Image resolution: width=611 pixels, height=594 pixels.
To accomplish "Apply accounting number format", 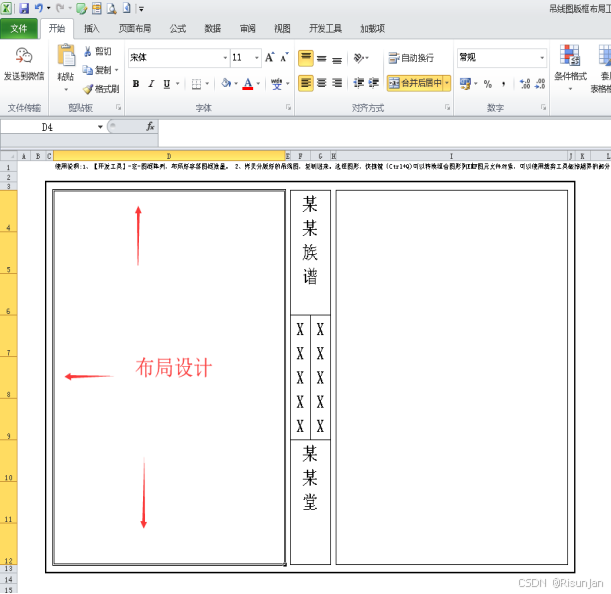I will coord(465,83).
